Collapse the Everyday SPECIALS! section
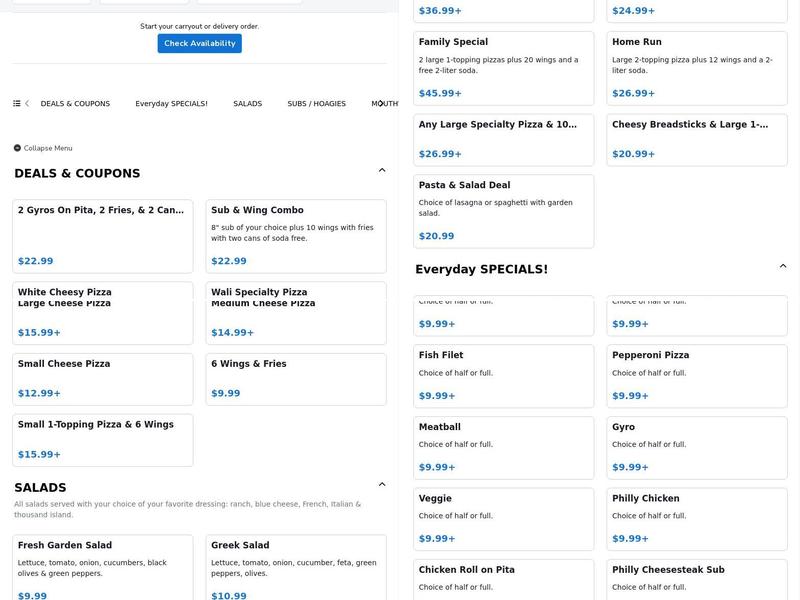The height and width of the screenshot is (600, 800). (x=783, y=267)
